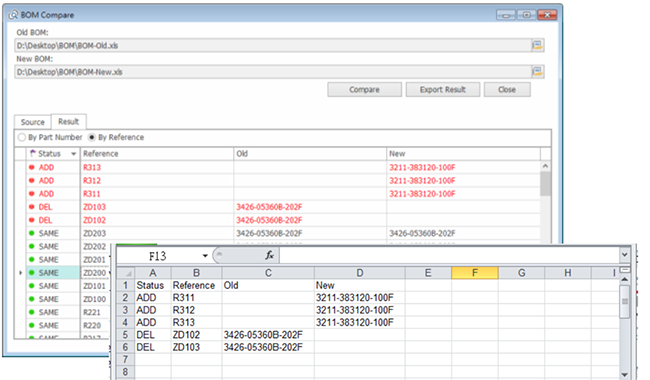Browse for the New BOM file
Image resolution: width=650 pixels, height=380 pixels.
click(x=537, y=72)
